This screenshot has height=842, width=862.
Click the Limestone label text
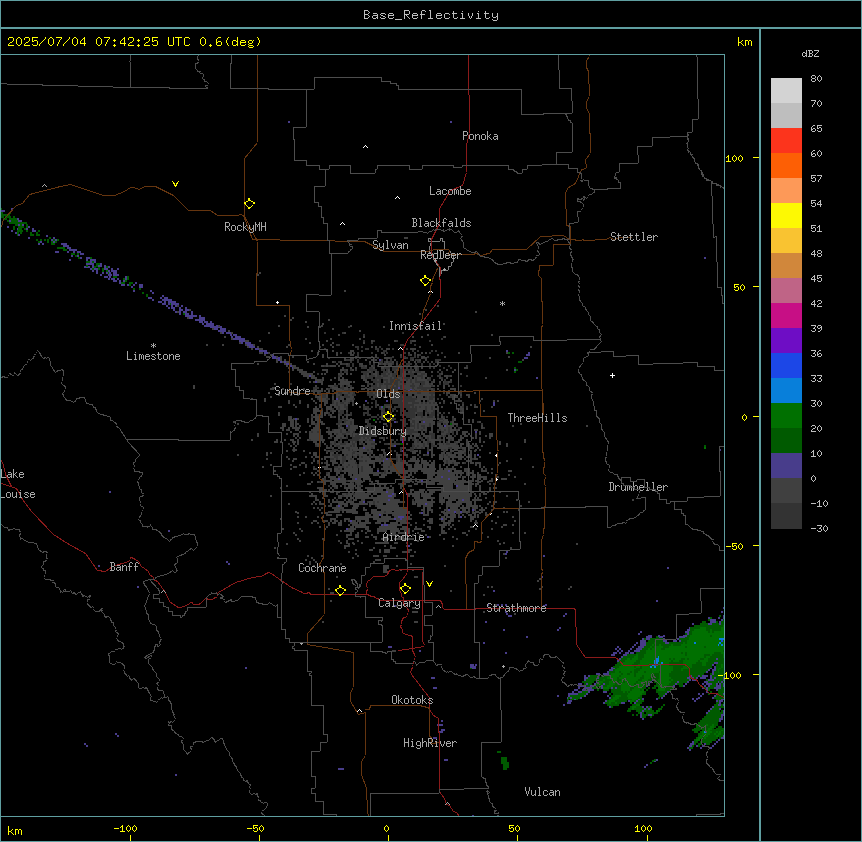point(153,356)
